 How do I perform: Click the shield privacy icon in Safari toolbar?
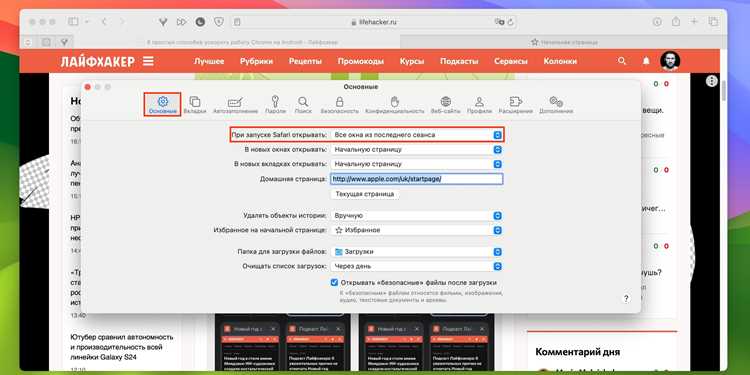click(219, 22)
